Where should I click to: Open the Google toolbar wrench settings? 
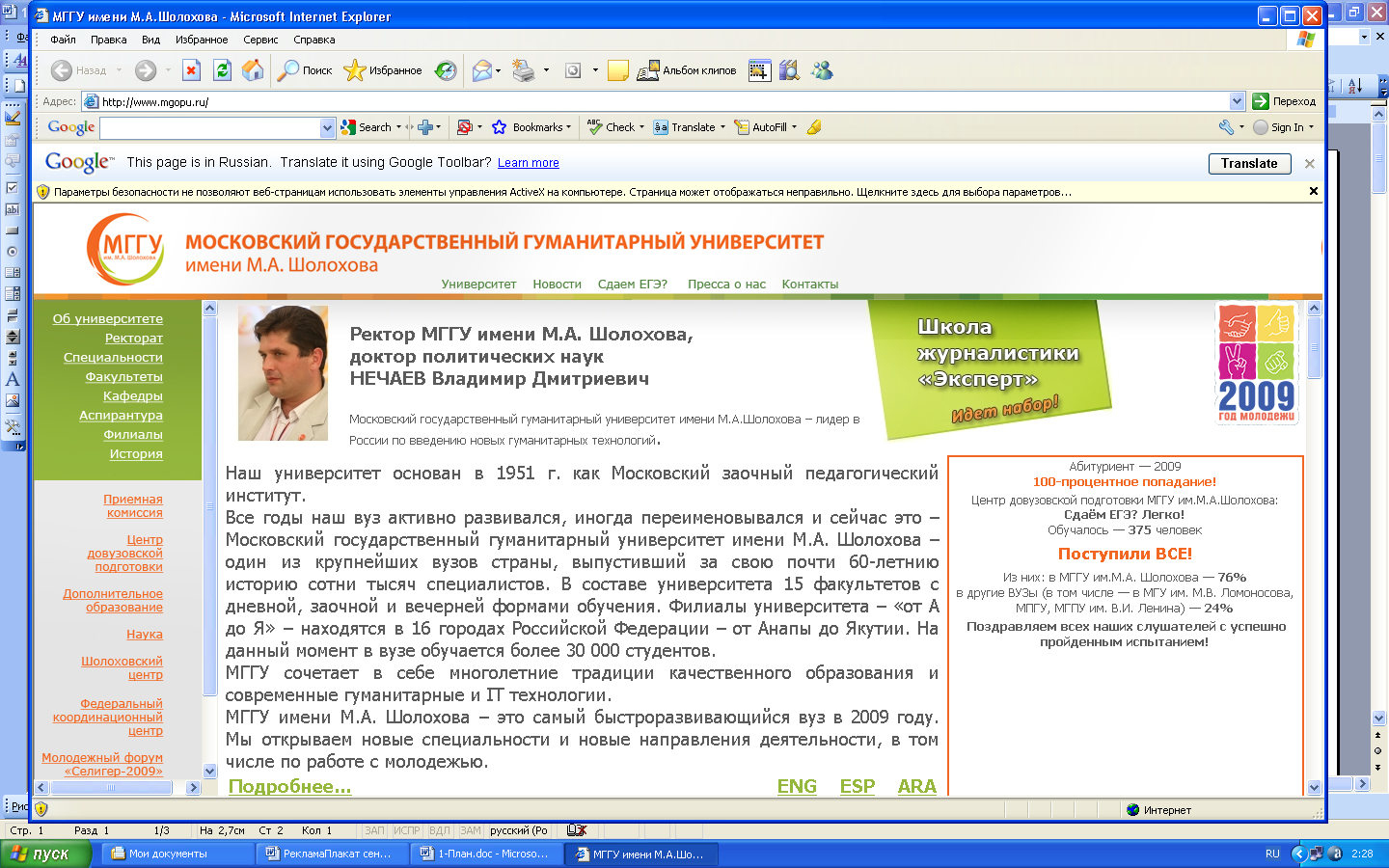(1226, 127)
